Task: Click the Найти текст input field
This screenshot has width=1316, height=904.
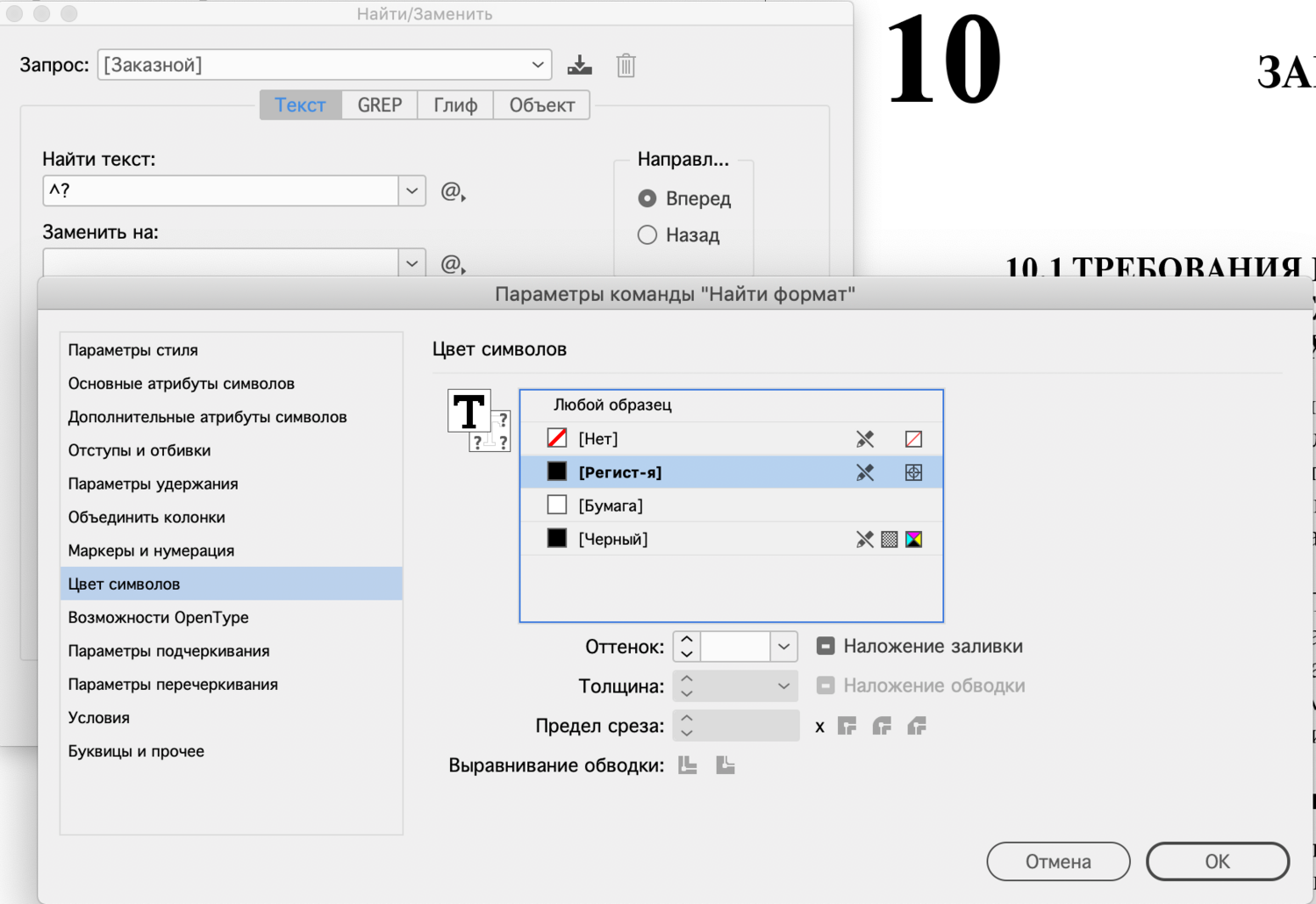Action: 221,191
